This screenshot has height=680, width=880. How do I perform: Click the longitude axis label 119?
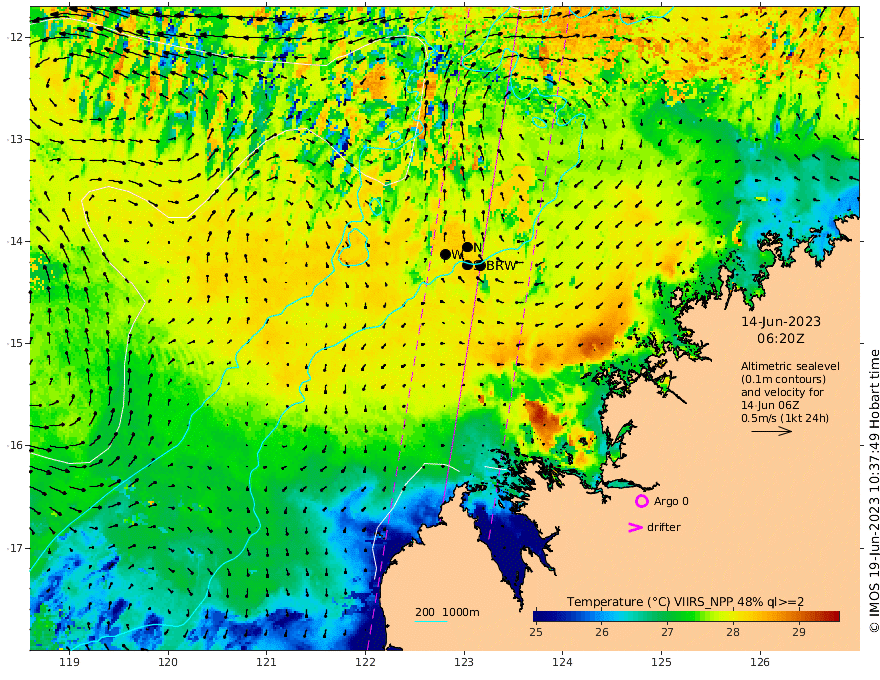coord(70,662)
